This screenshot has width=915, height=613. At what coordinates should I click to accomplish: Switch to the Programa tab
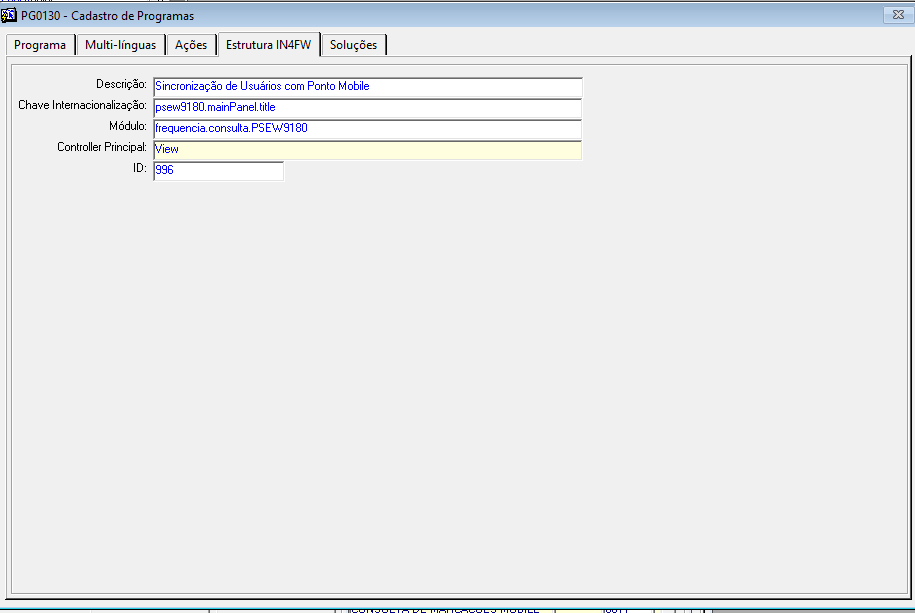click(x=40, y=45)
